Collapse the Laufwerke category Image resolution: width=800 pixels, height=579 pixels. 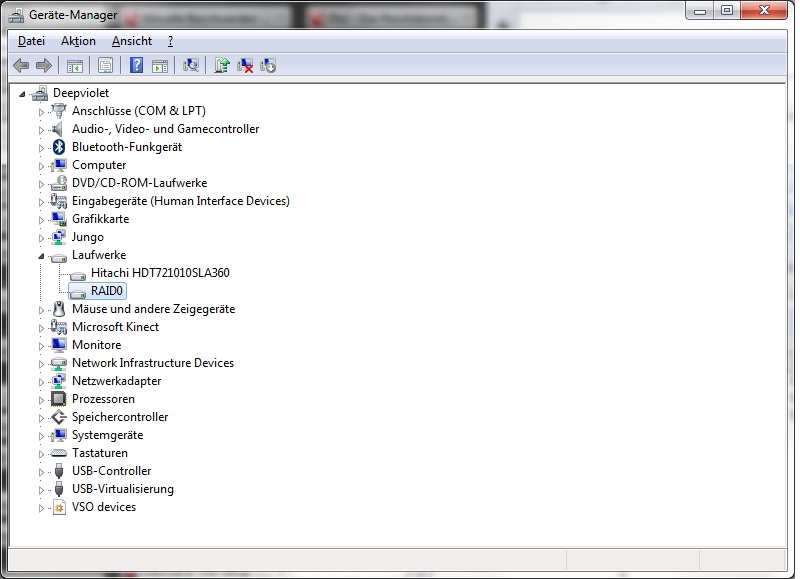coord(41,256)
